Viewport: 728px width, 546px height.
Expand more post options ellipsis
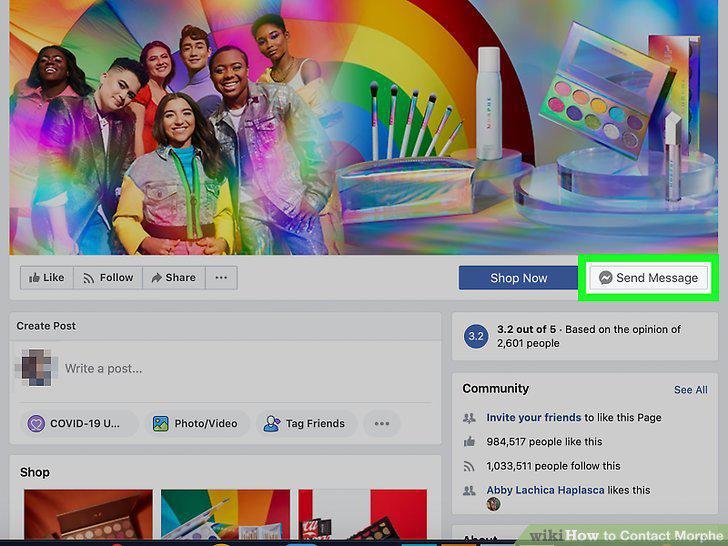382,423
